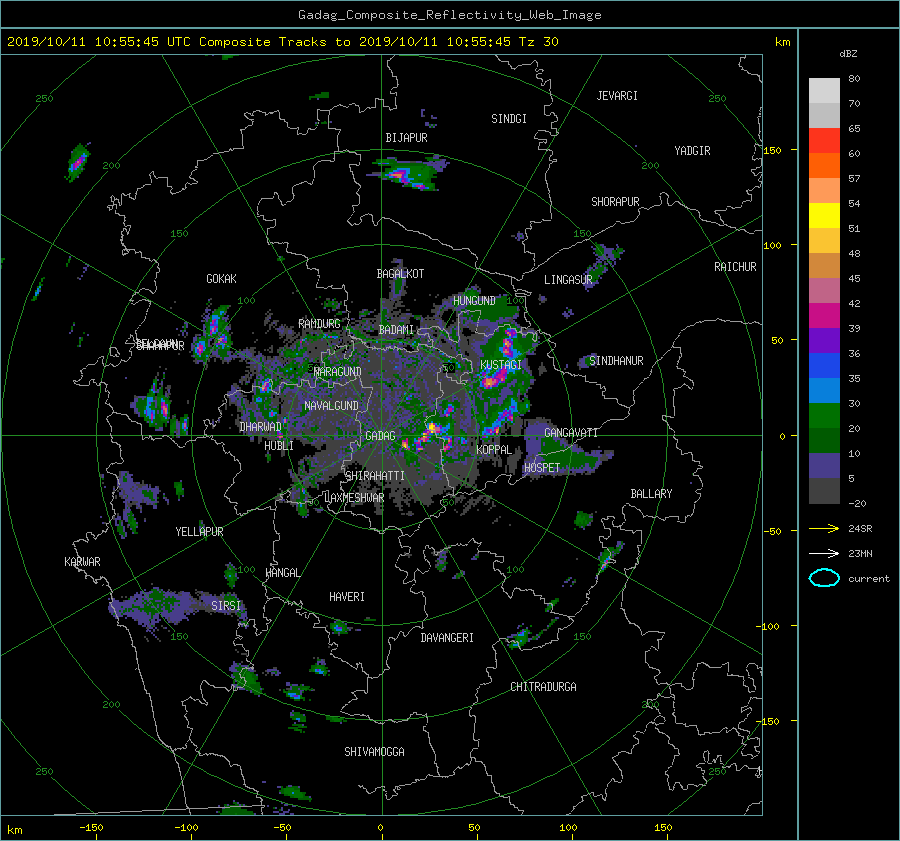The width and height of the screenshot is (900, 841).
Task: Click the 'DHARWAD' city label
Action: [261, 427]
